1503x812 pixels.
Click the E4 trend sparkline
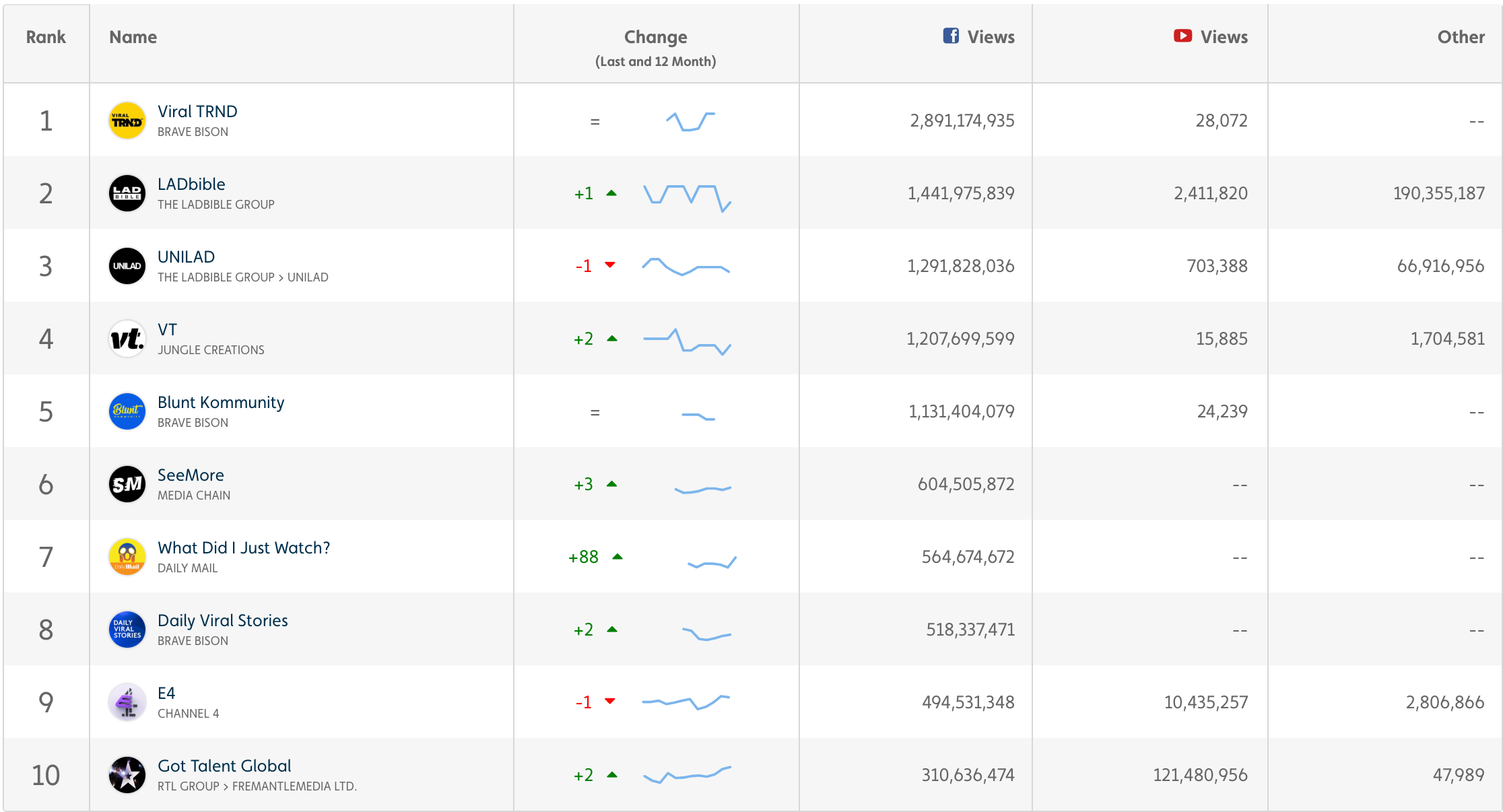click(x=686, y=702)
